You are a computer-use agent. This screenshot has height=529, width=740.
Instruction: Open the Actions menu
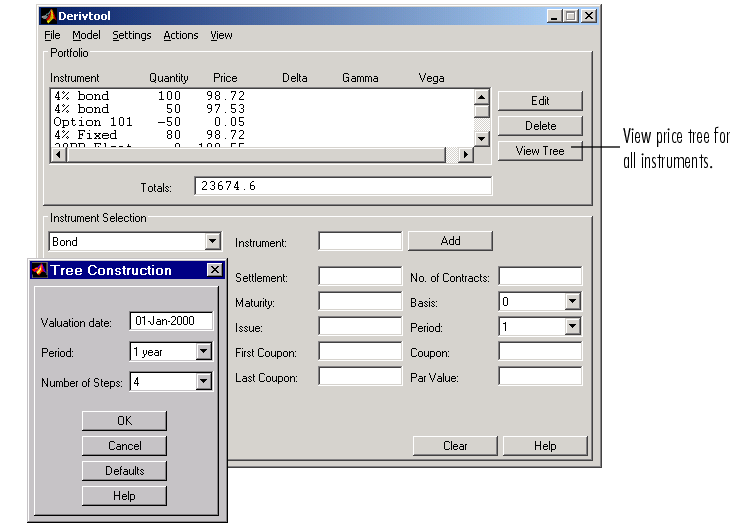point(181,35)
